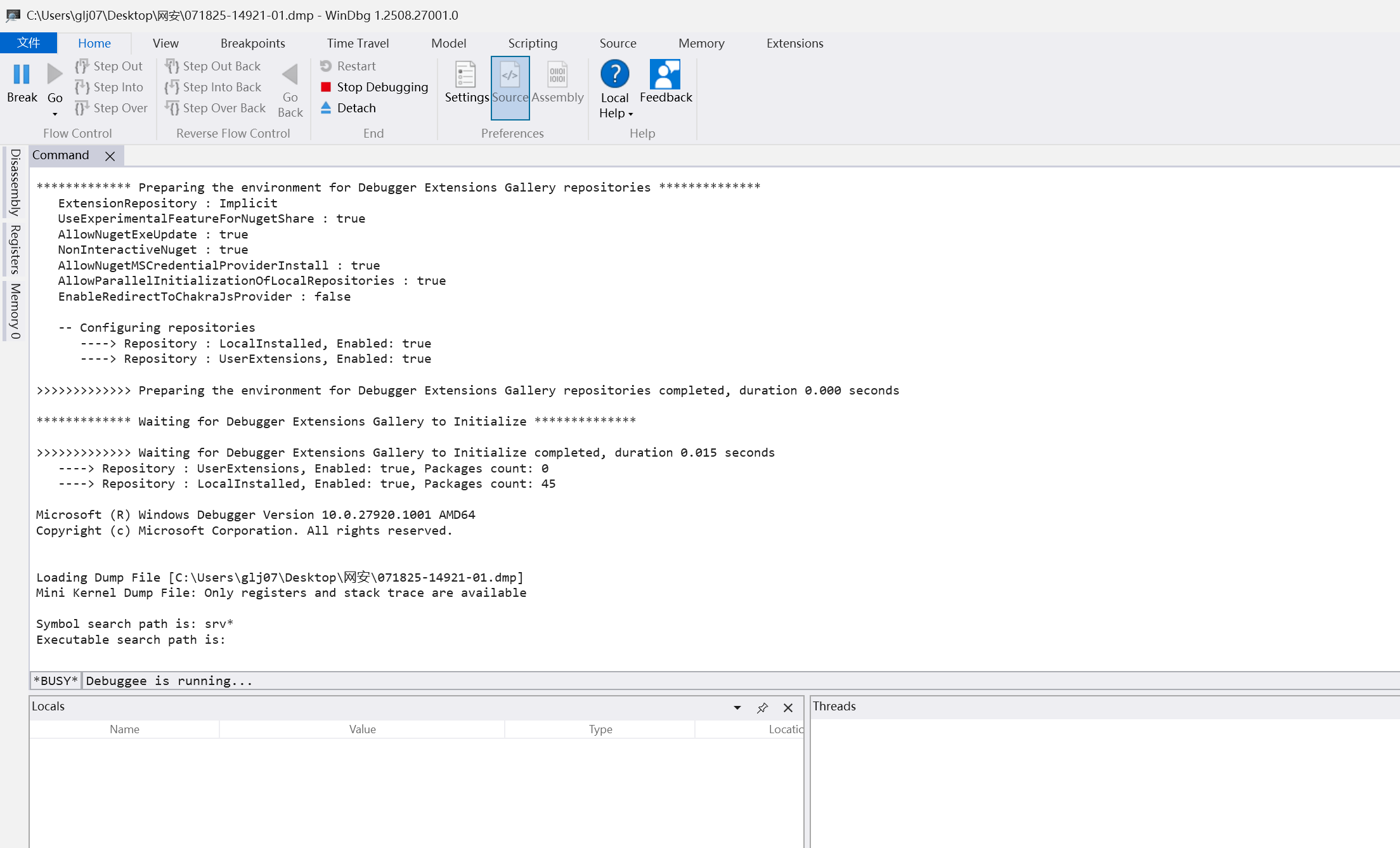This screenshot has height=848, width=1400.
Task: Click the Feedback icon
Action: point(665,75)
